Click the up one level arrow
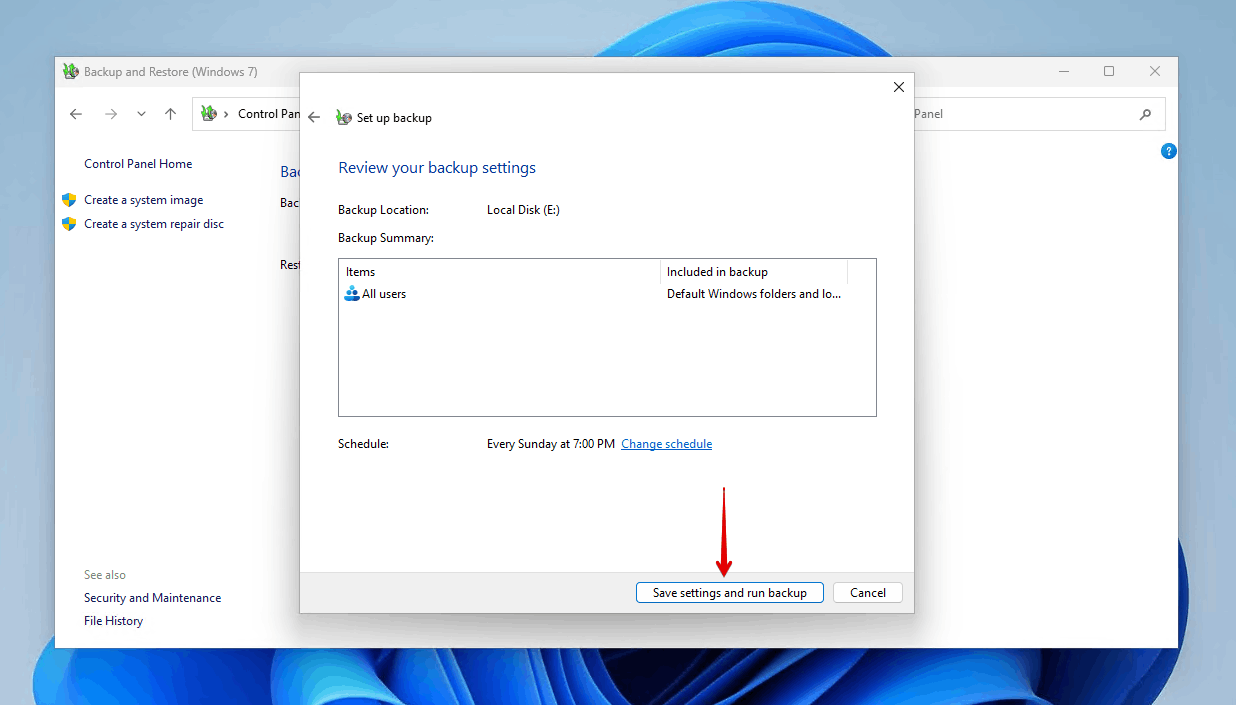The image size is (1236, 705). click(170, 113)
